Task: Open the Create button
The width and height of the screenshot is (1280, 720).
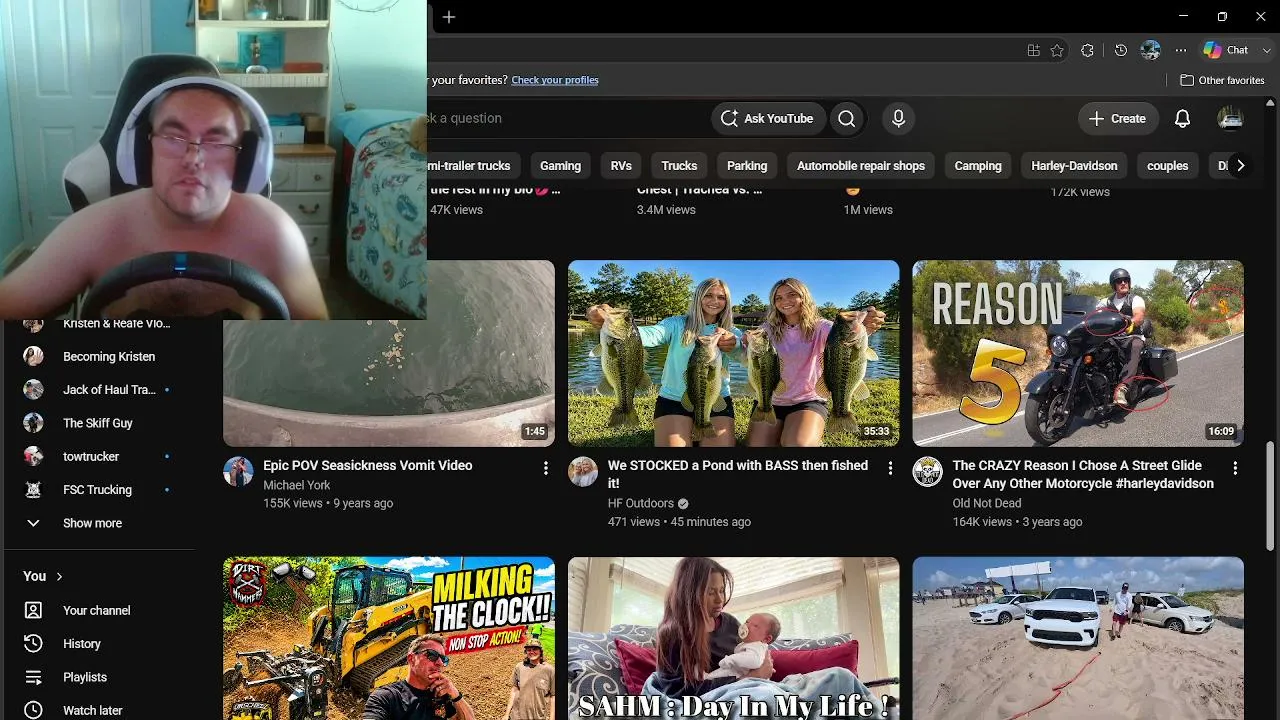Action: pyautogui.click(x=1118, y=118)
